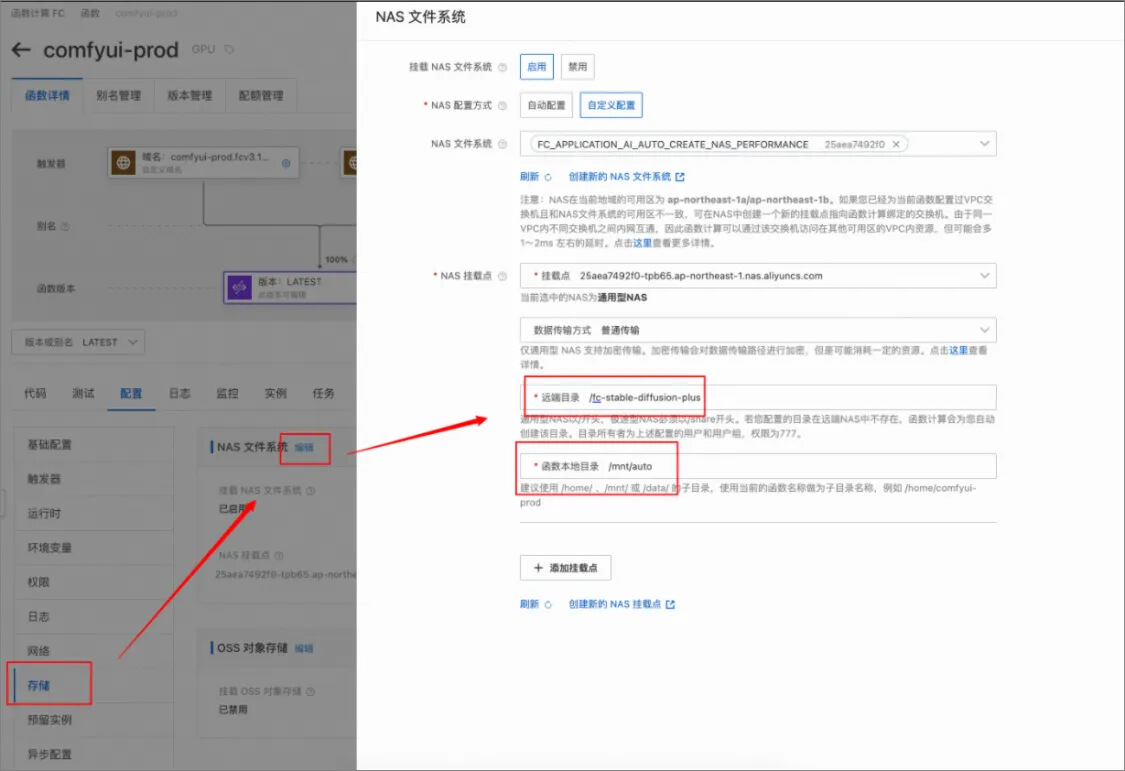This screenshot has height=771, width=1125.
Task: Click the tag icon next to GPU
Action: click(x=229, y=50)
